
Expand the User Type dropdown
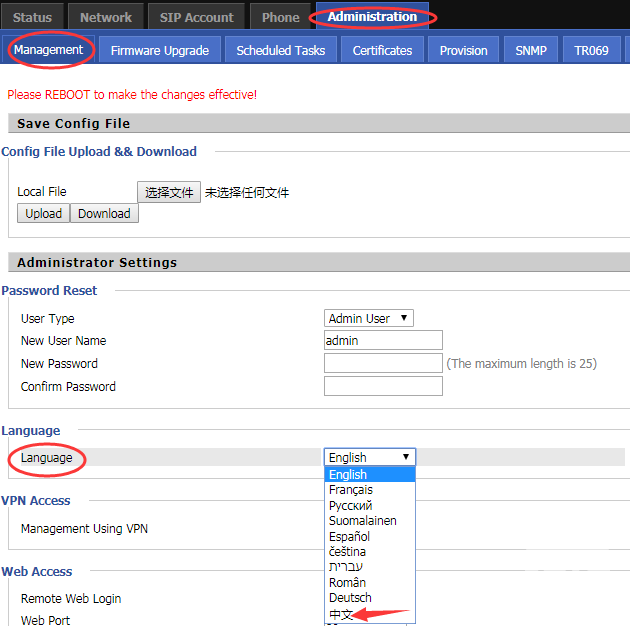point(369,318)
